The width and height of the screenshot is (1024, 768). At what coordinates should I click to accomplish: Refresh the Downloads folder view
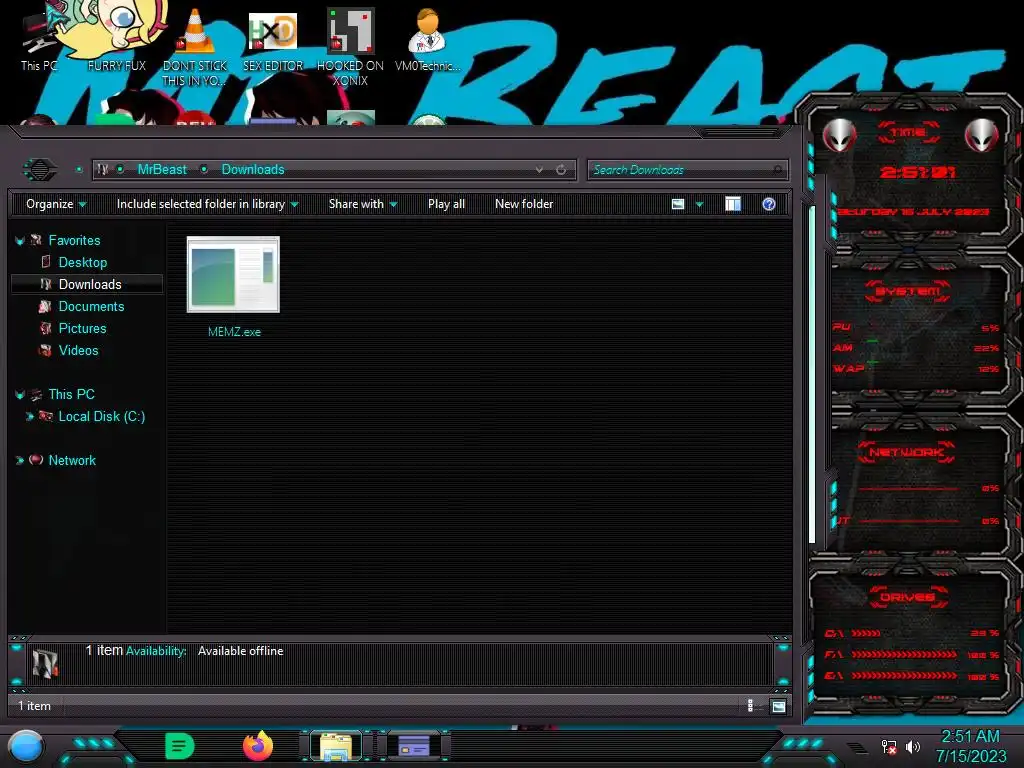click(x=561, y=170)
